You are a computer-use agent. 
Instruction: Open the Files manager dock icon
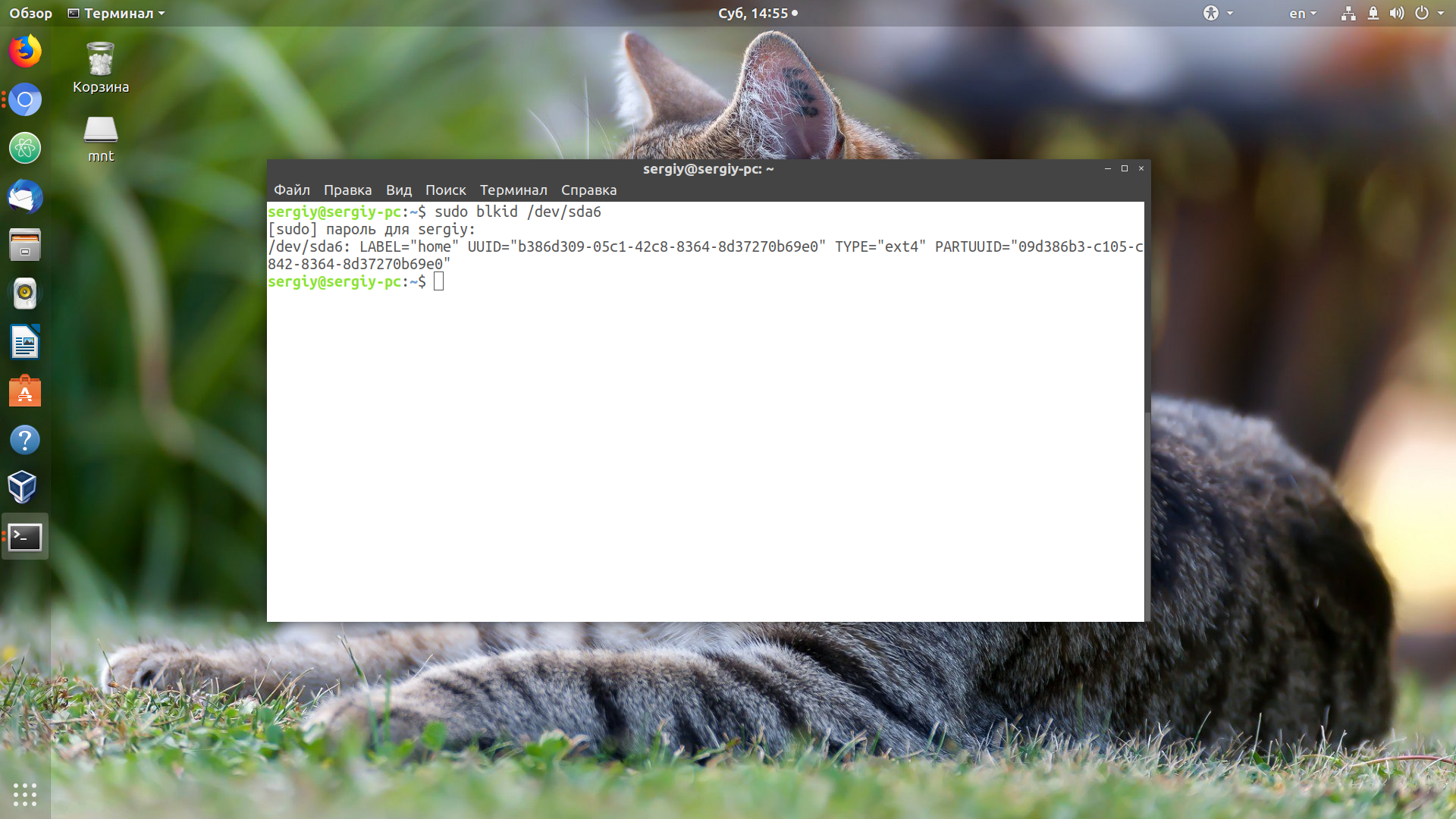point(25,245)
